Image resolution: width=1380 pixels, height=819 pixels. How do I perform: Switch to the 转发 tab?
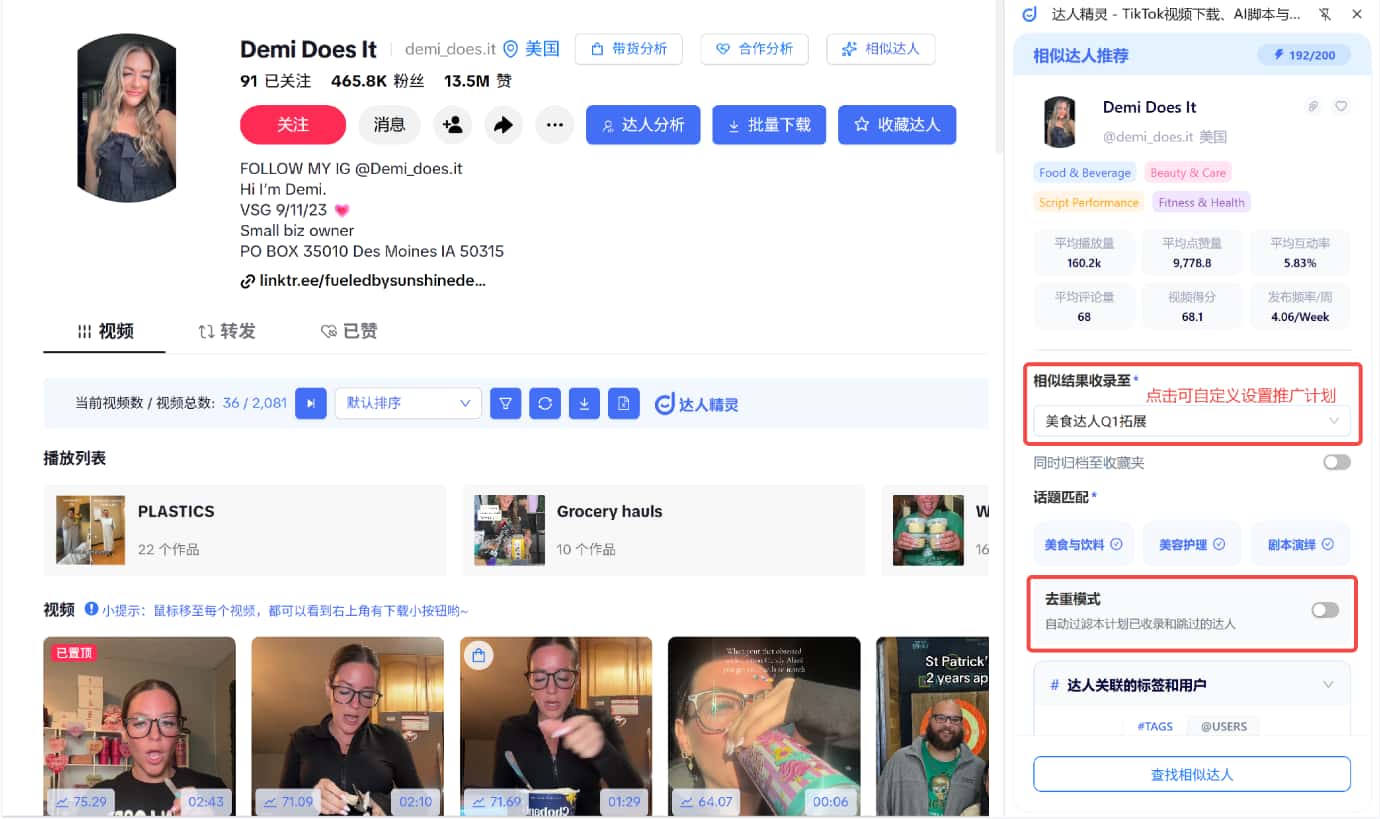click(226, 331)
